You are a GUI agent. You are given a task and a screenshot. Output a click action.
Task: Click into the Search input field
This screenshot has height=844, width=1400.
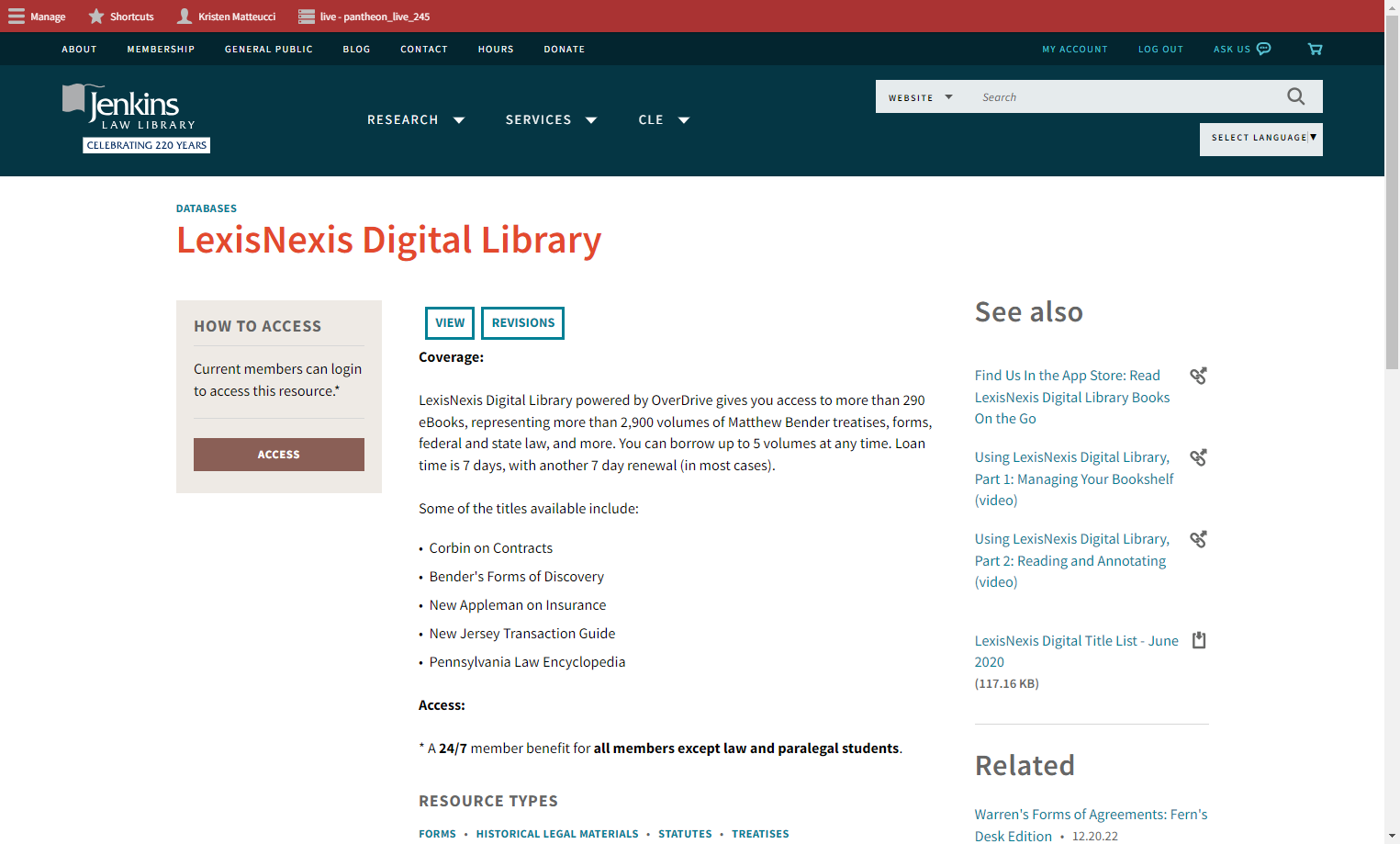coord(1125,97)
